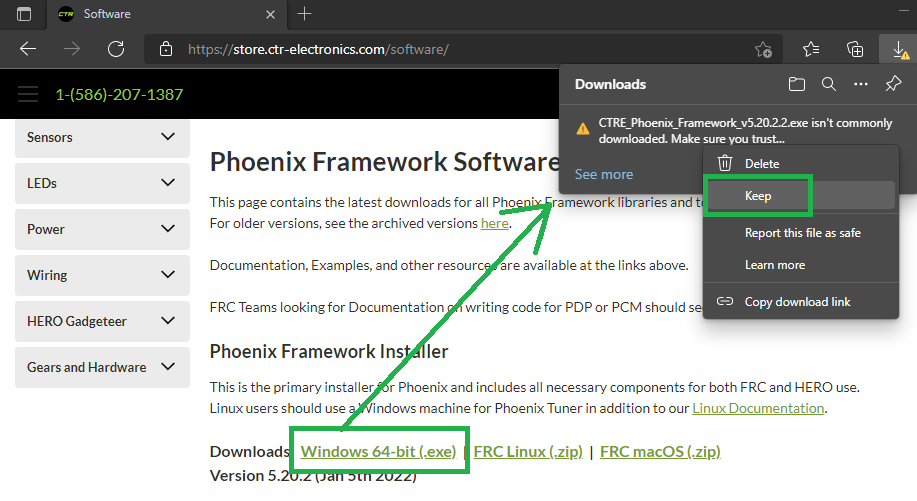The height and width of the screenshot is (501, 917).
Task: Open the Collections icon in toolbar
Action: click(x=855, y=50)
